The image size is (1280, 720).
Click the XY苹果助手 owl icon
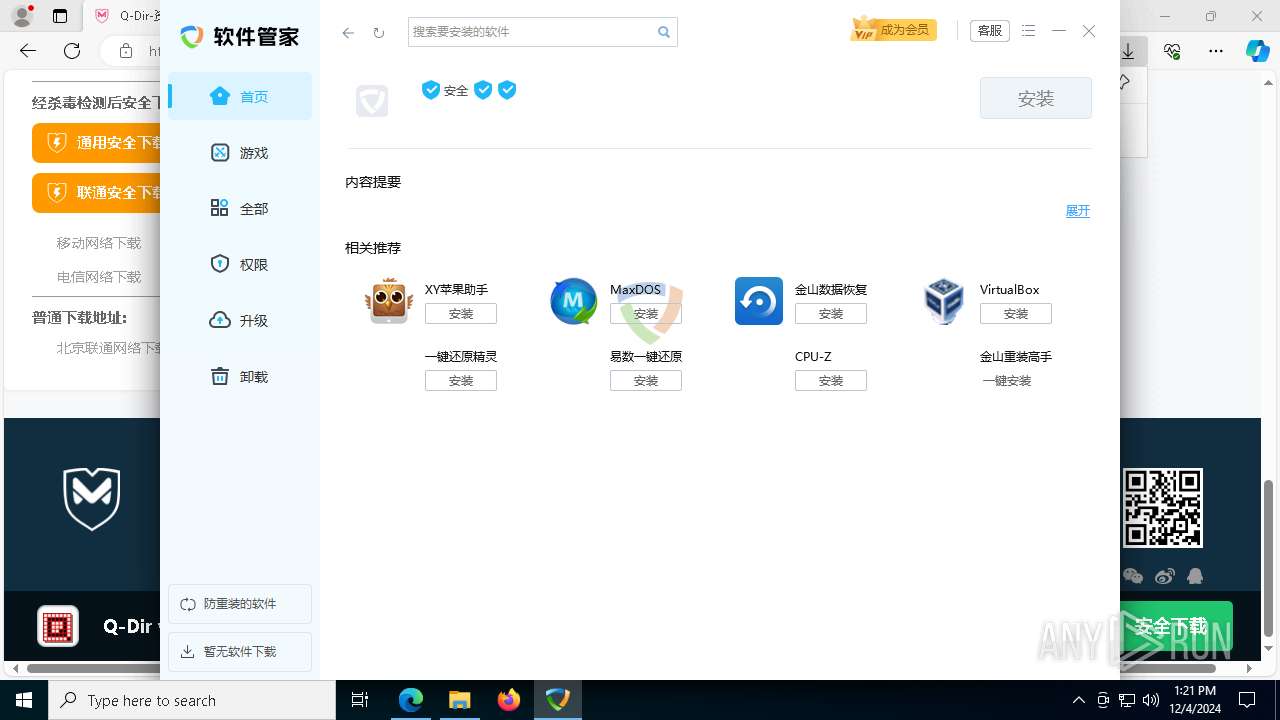[389, 301]
